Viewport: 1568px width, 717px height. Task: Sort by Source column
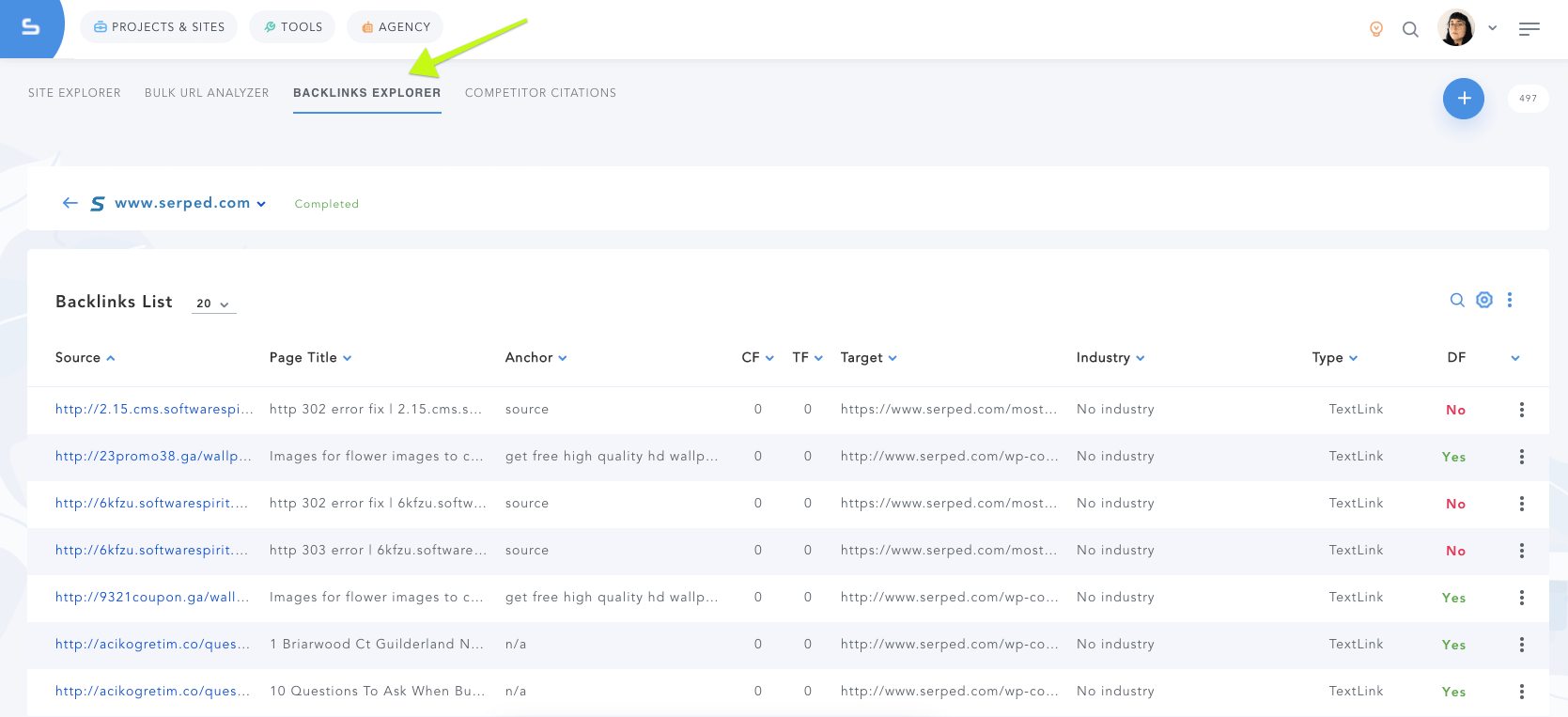point(85,358)
